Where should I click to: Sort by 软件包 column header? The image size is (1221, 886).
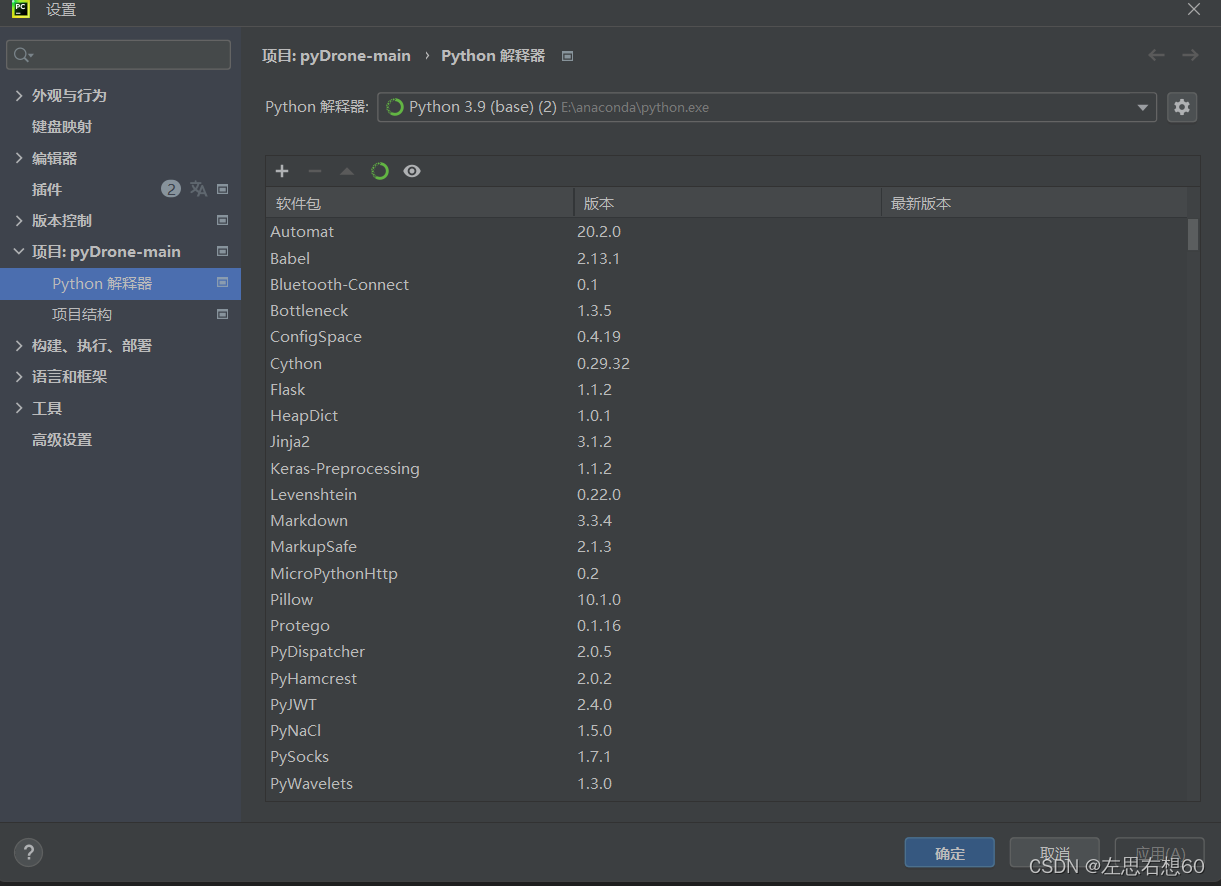click(419, 203)
